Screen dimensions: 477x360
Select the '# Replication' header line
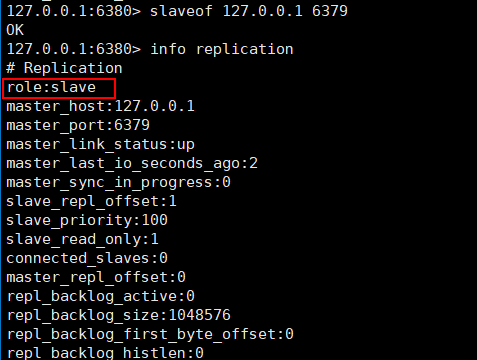(x=64, y=68)
